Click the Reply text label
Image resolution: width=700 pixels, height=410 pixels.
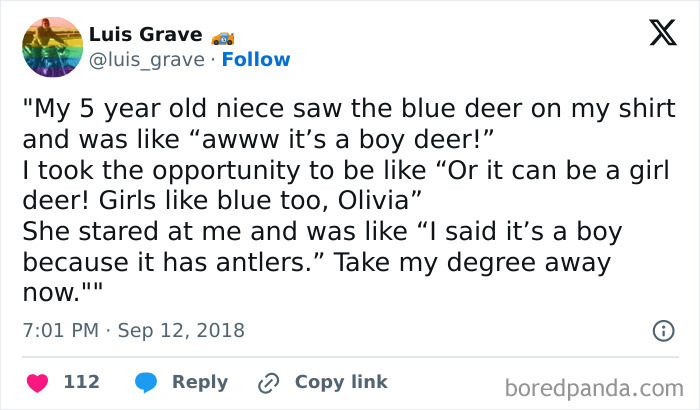point(200,382)
